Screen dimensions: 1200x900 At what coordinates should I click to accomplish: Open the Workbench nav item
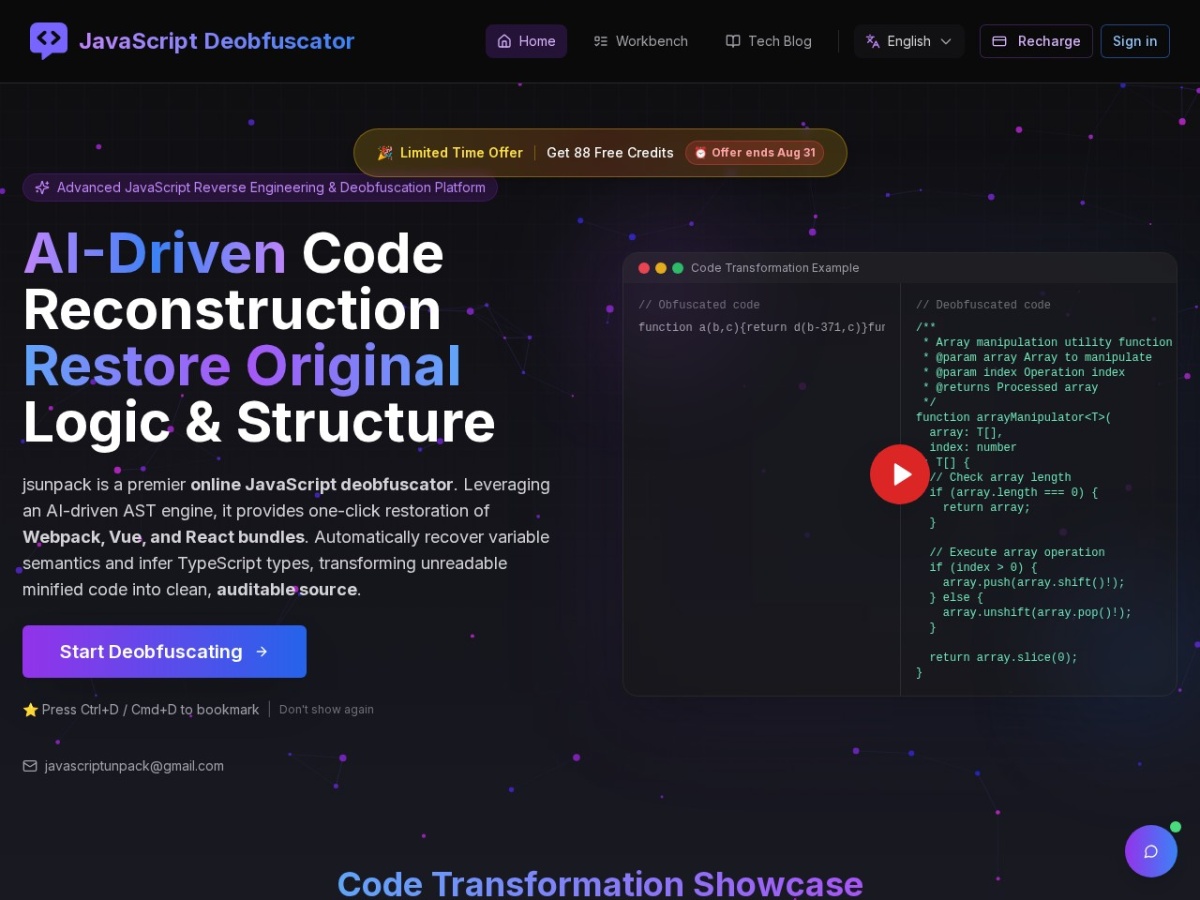point(641,41)
